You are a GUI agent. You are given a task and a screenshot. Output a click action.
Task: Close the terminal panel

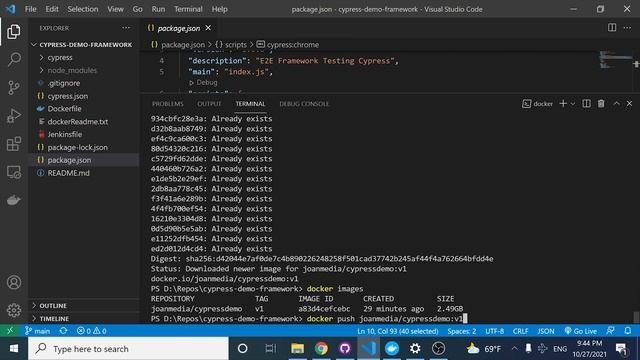click(x=629, y=104)
